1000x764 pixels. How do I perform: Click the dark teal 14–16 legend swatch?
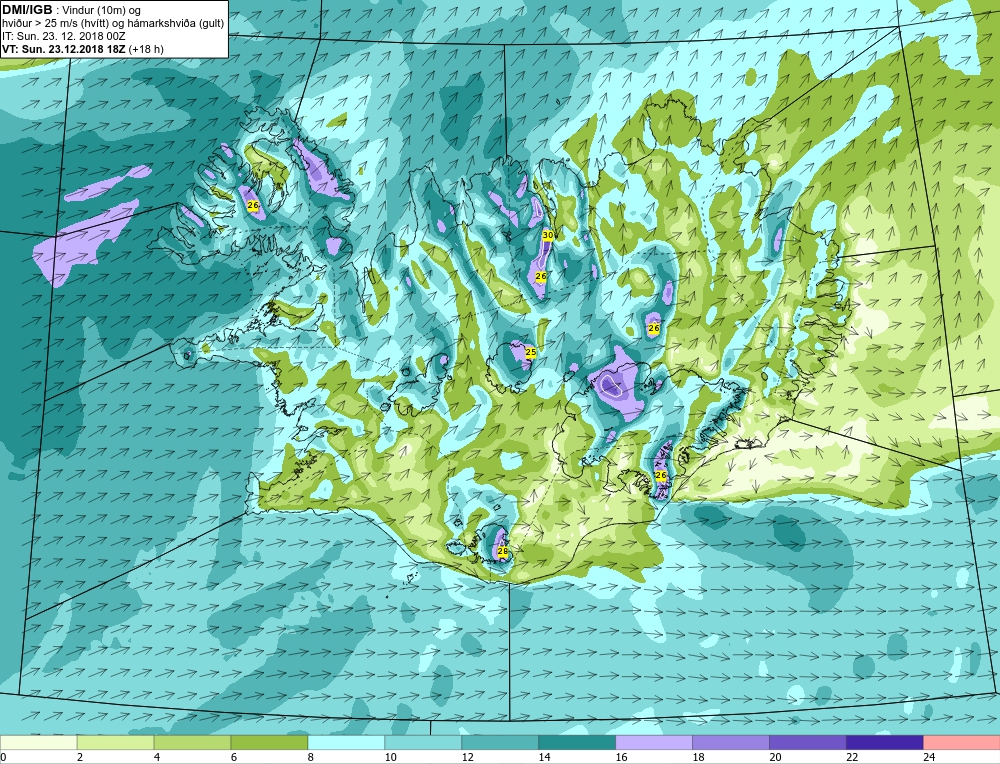[x=577, y=742]
